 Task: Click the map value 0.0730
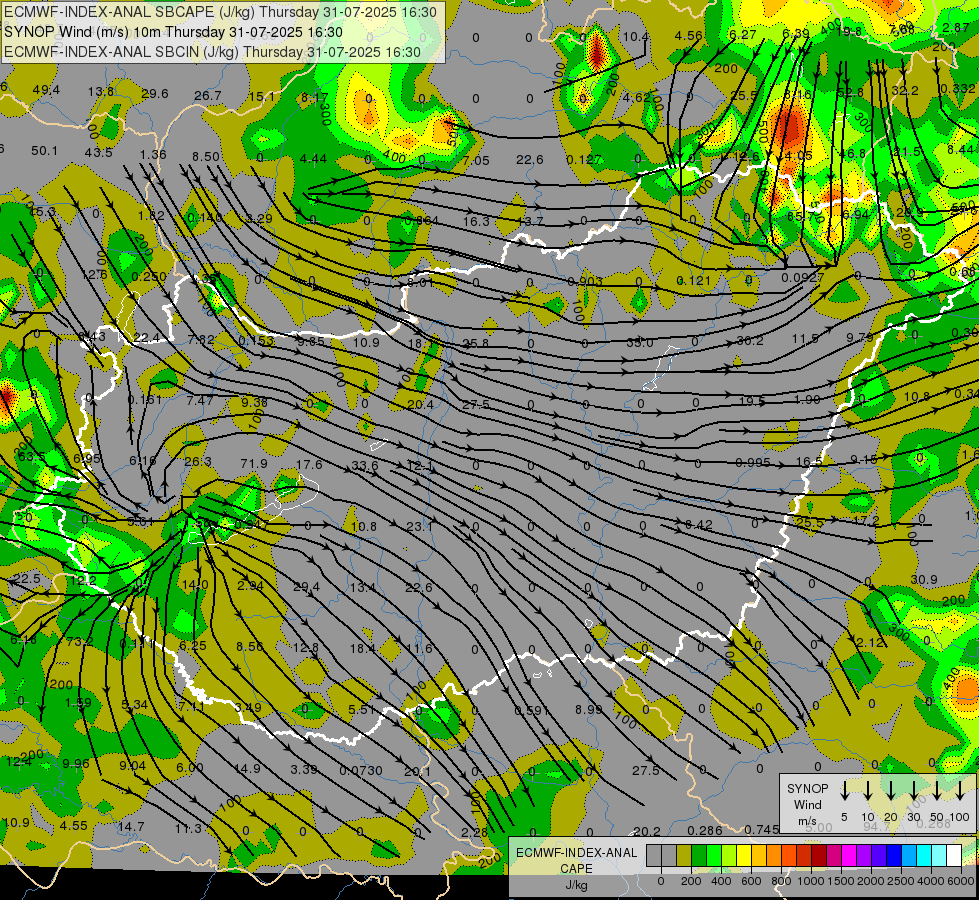point(361,770)
